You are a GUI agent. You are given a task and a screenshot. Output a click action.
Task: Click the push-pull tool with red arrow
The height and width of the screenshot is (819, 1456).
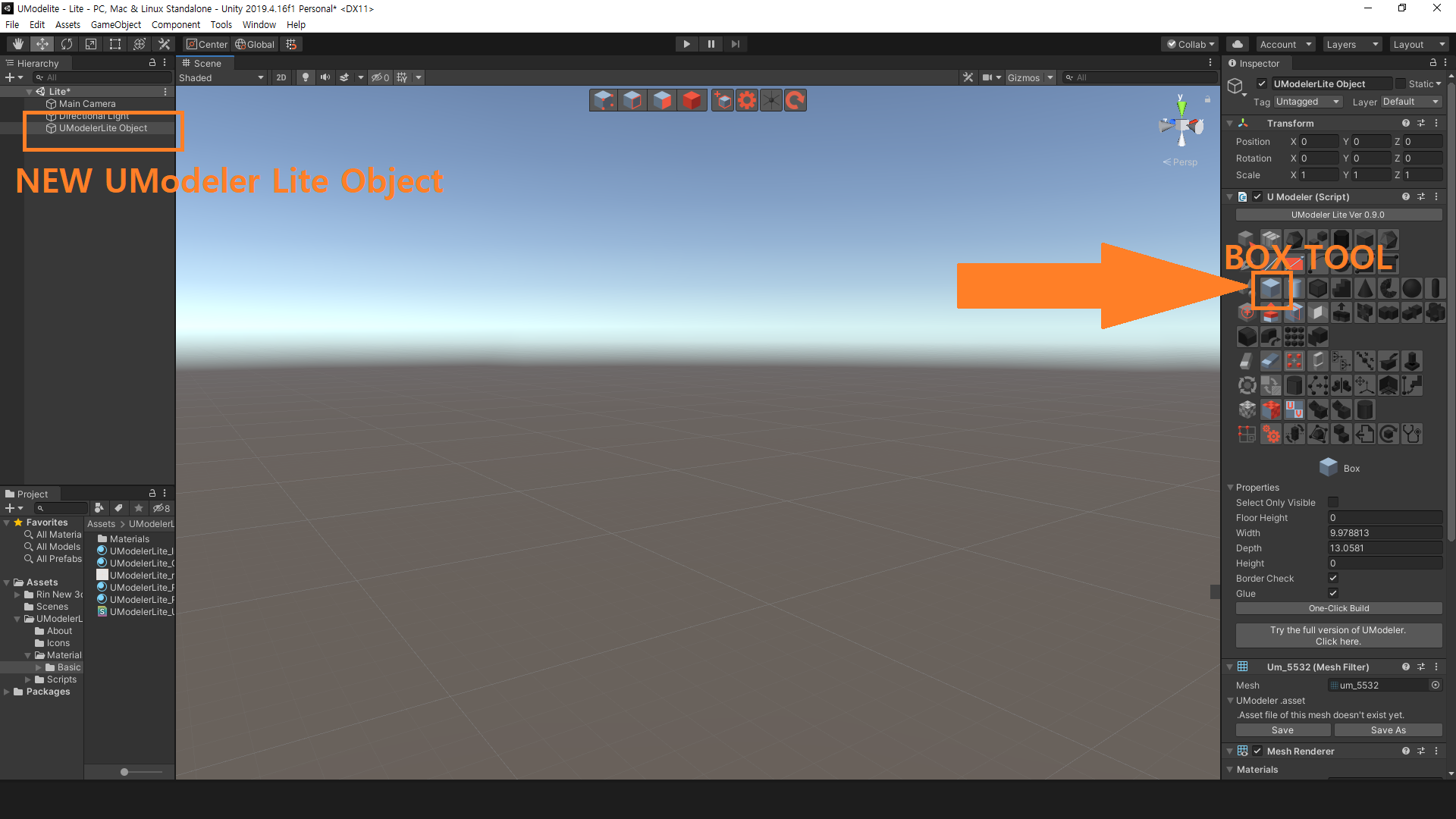pyautogui.click(x=1271, y=312)
